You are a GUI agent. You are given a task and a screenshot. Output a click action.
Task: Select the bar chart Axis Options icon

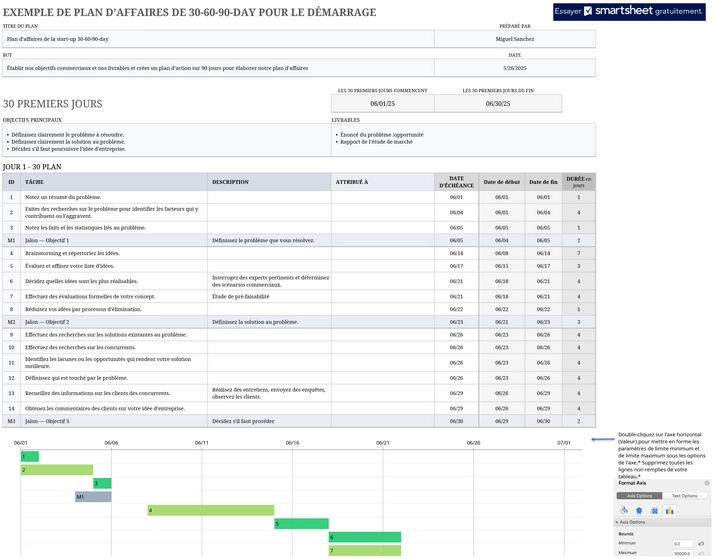[669, 510]
